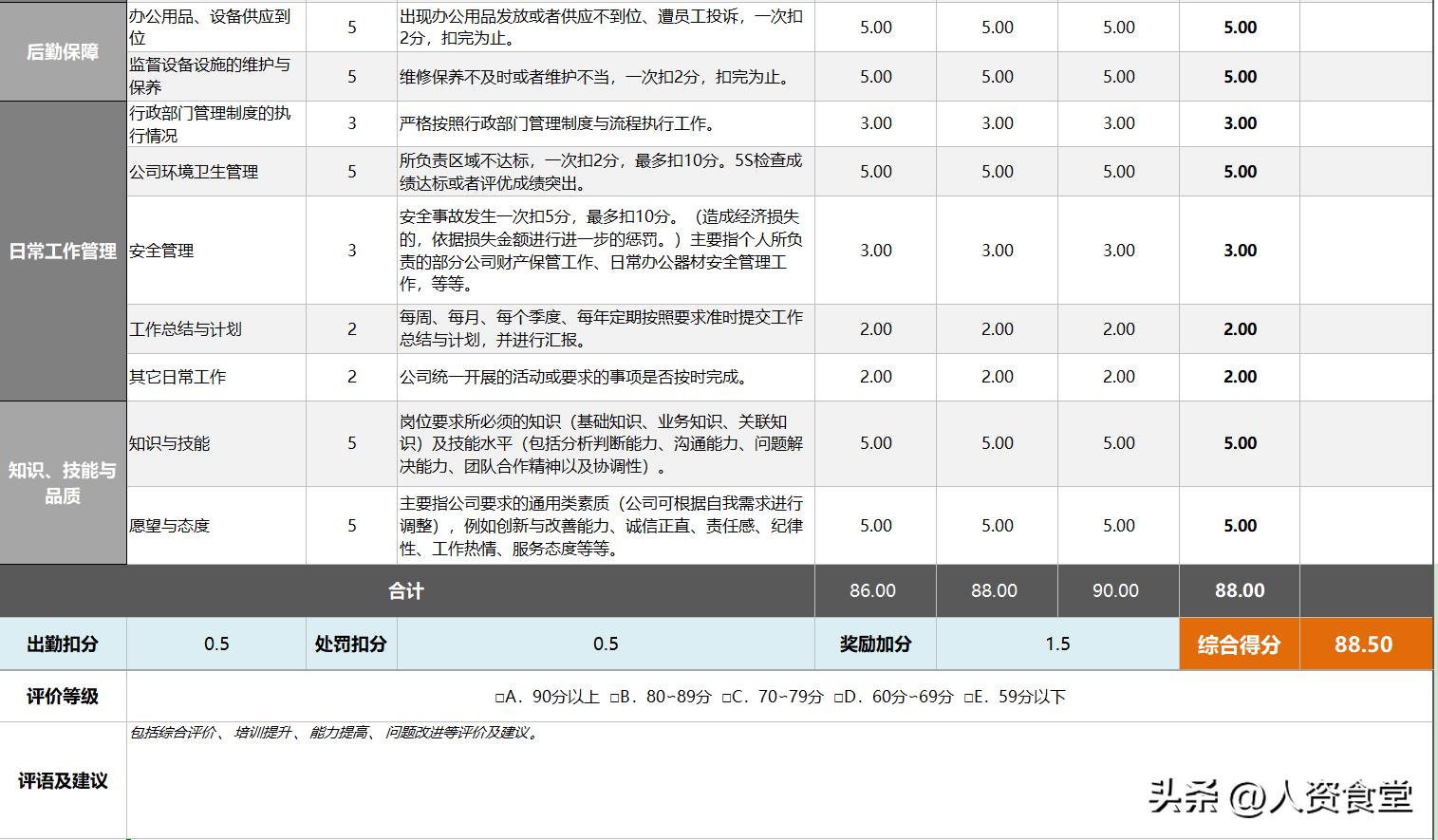Select the 知识、技能与品质 category header cell
This screenshot has height=840, width=1438.
pos(61,484)
